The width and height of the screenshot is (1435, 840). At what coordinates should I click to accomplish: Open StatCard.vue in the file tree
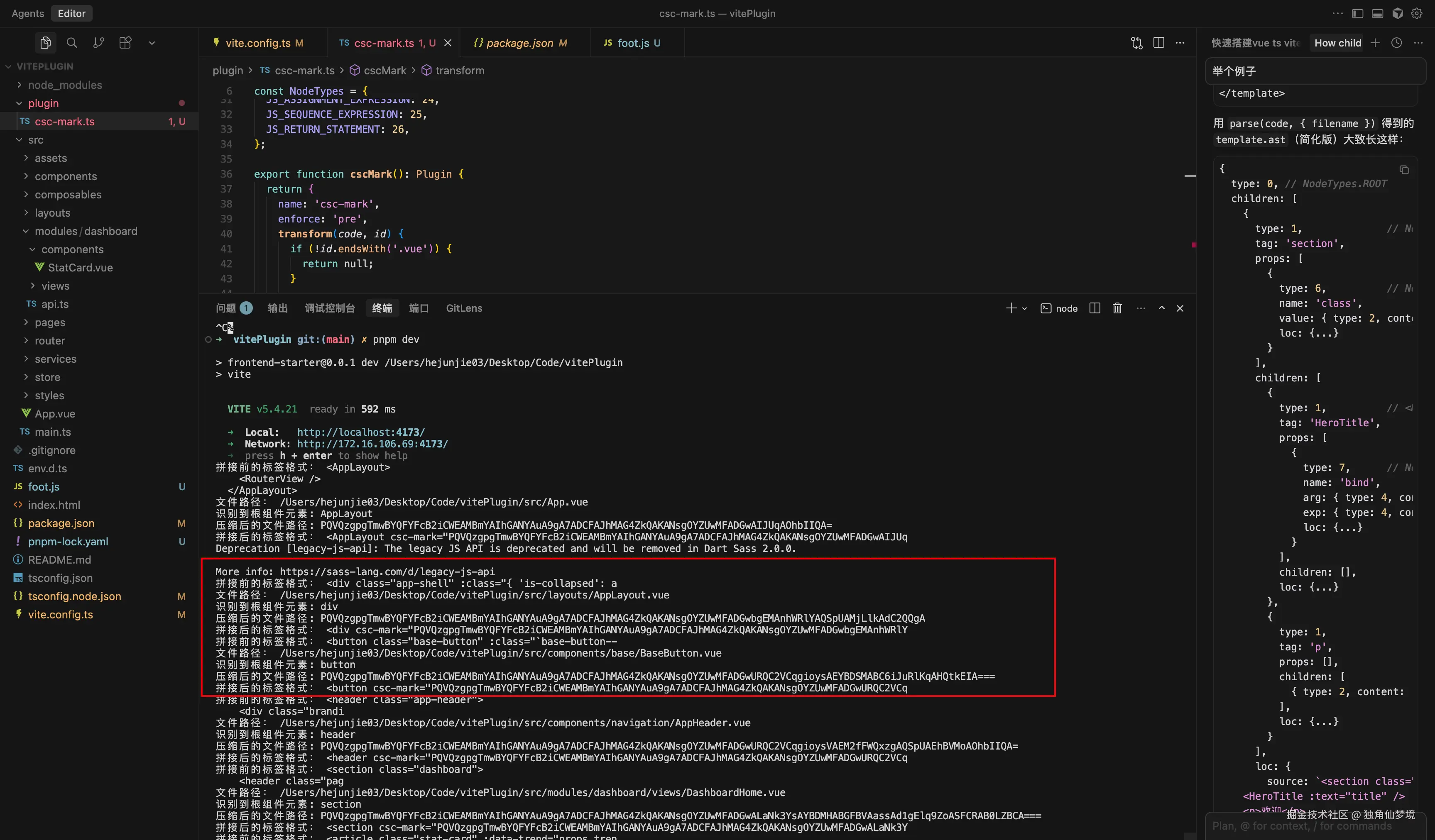[80, 267]
